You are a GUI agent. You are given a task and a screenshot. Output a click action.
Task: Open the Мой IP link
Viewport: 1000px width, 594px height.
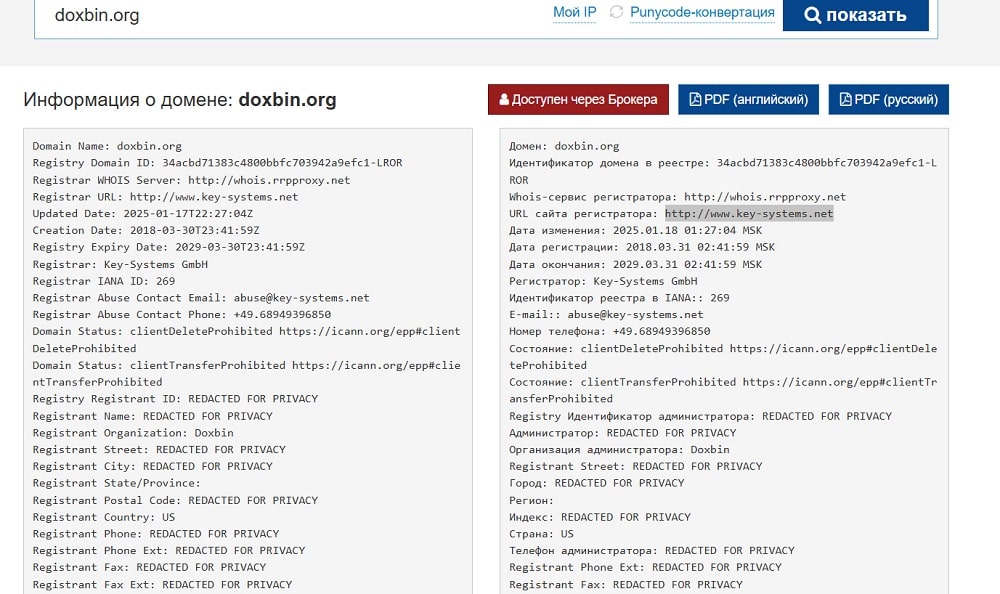574,12
